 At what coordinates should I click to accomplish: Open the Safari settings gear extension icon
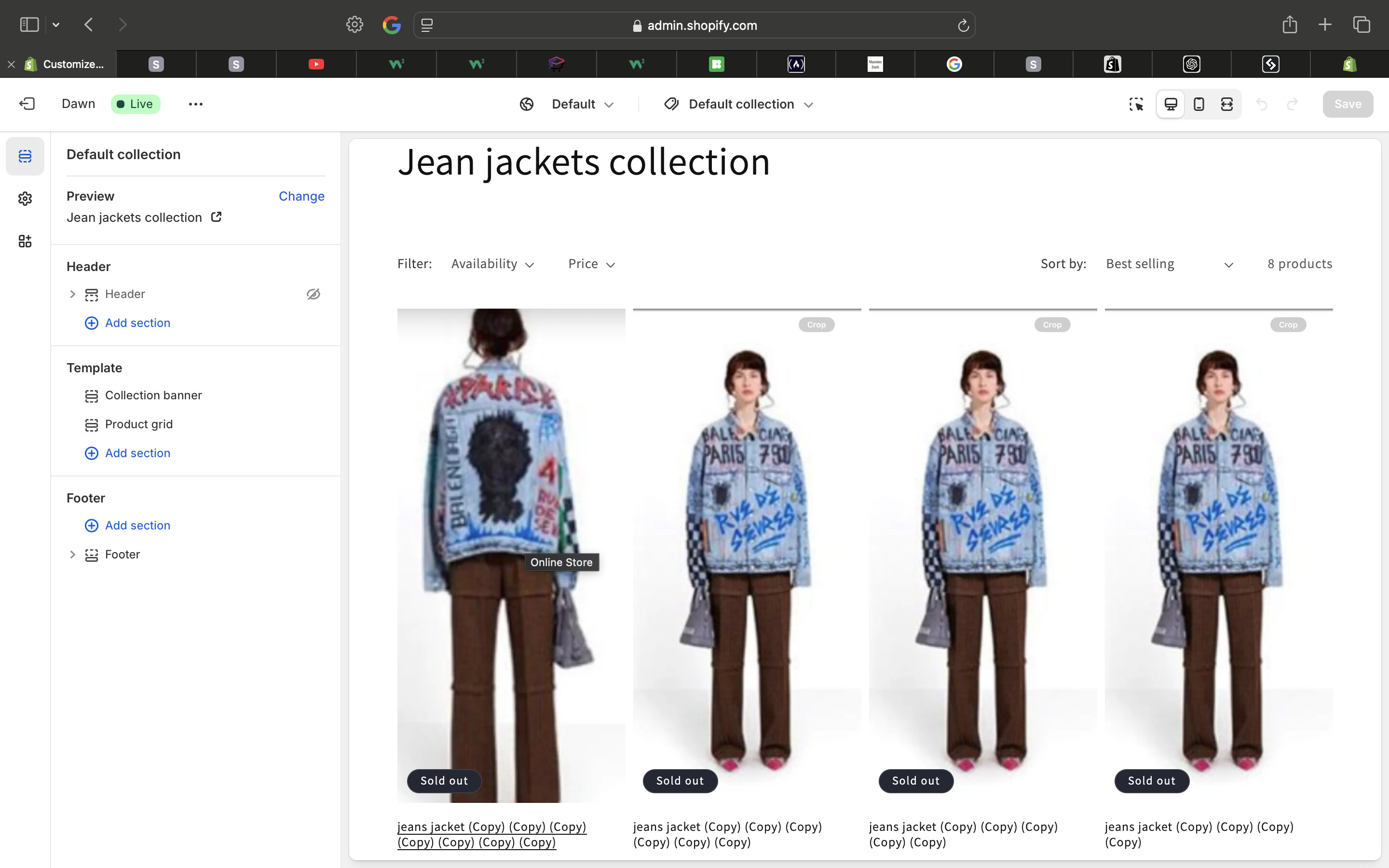pyautogui.click(x=354, y=25)
